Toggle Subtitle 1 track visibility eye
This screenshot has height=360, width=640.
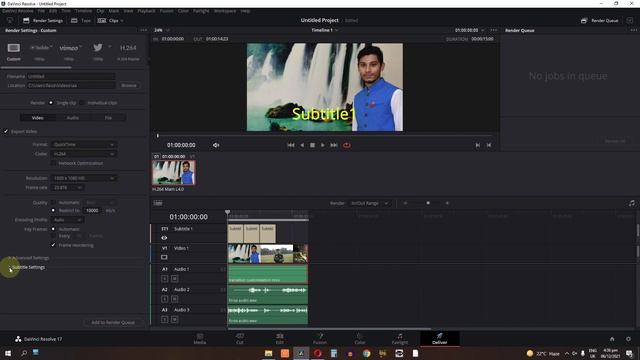(x=164, y=238)
